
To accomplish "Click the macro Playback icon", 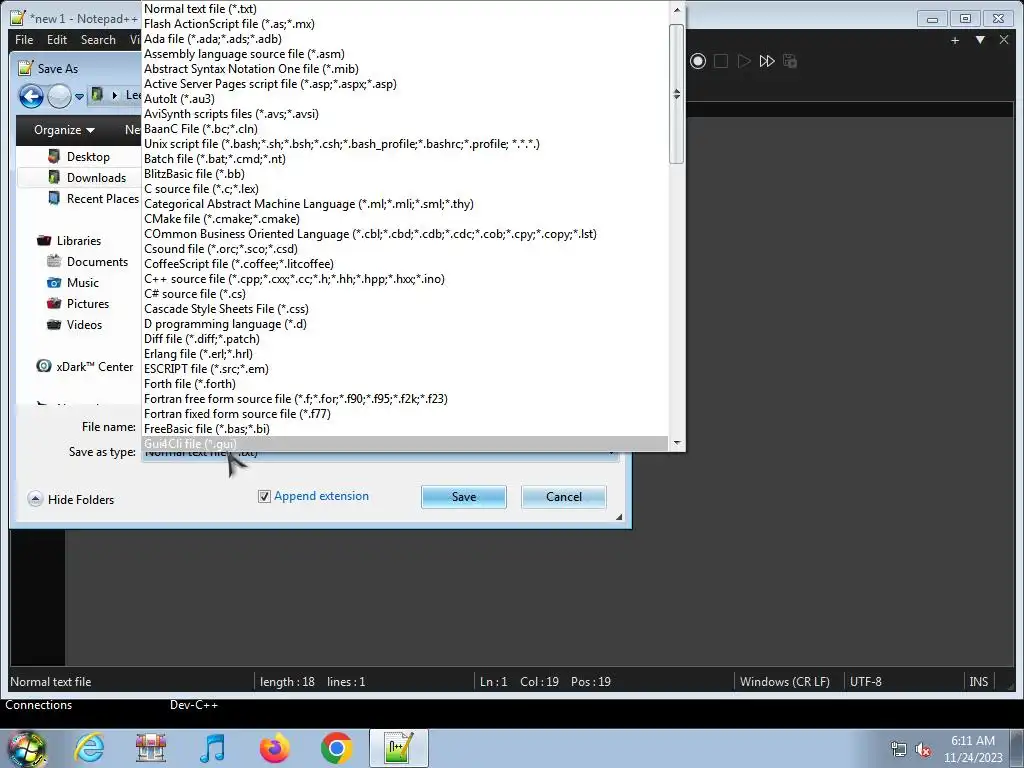I will [744, 61].
